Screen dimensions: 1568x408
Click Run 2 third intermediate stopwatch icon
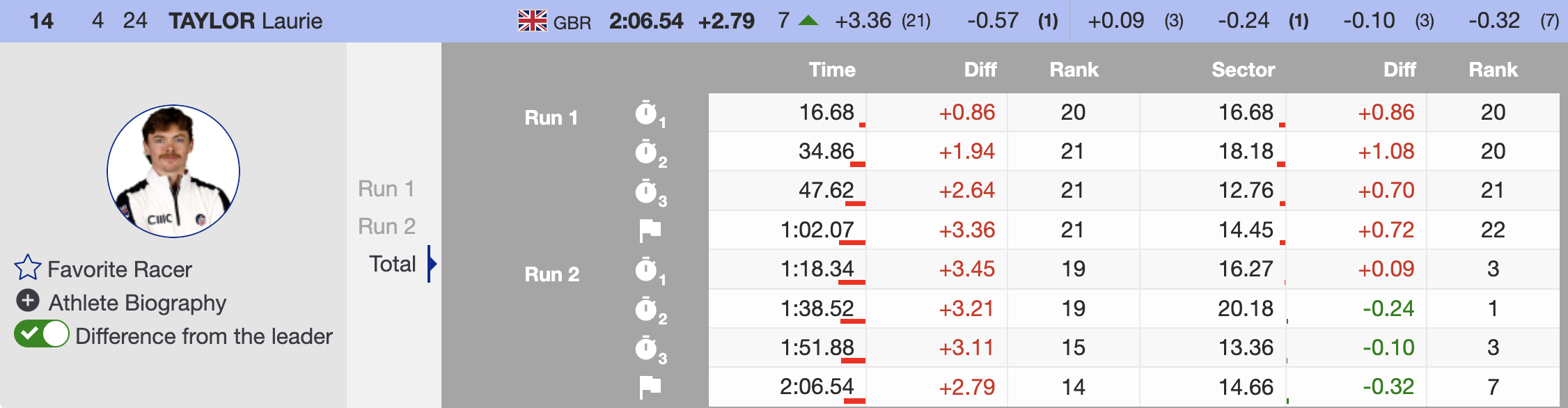[x=647, y=348]
